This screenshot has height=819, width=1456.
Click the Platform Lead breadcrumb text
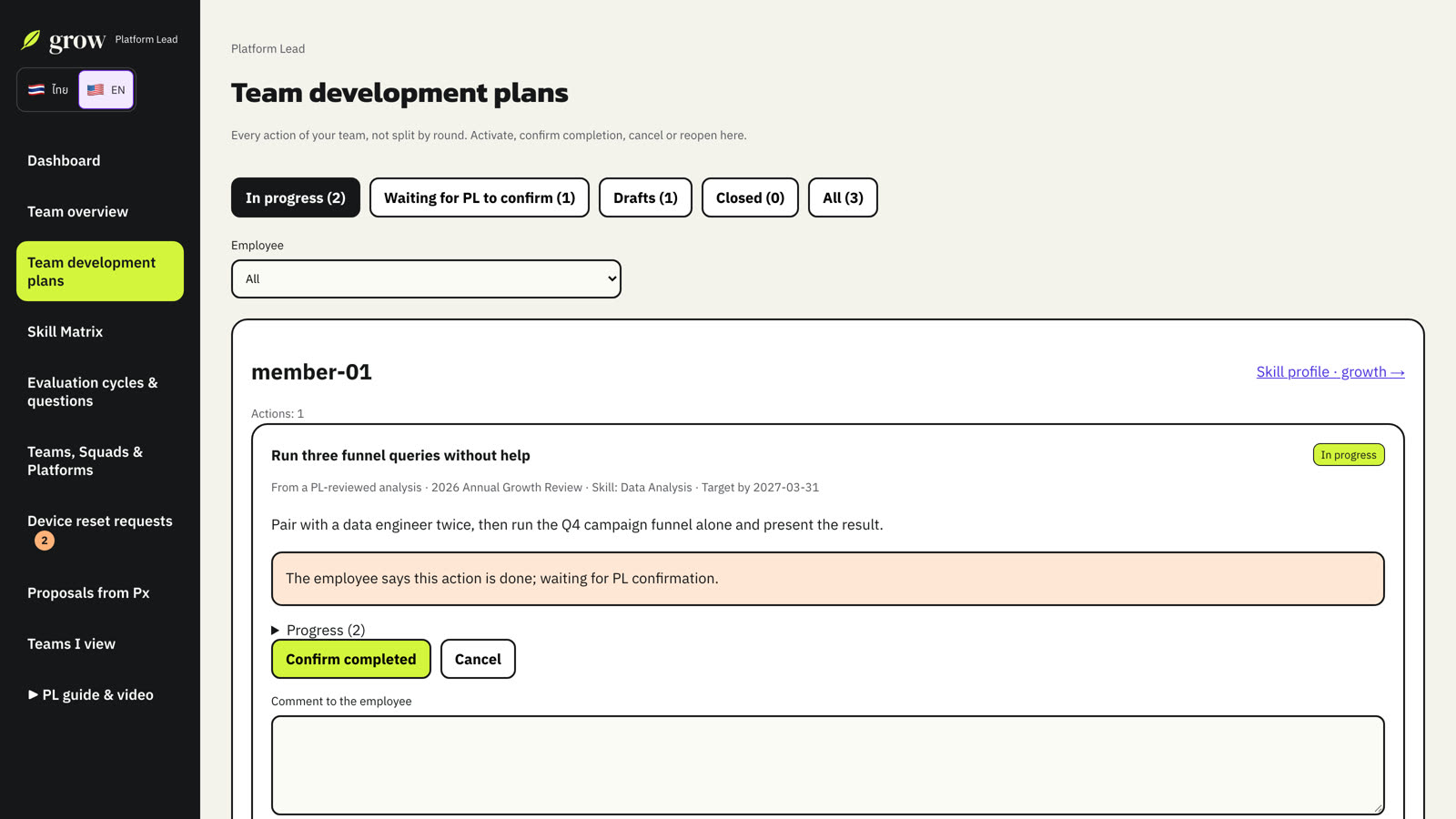coord(268,49)
